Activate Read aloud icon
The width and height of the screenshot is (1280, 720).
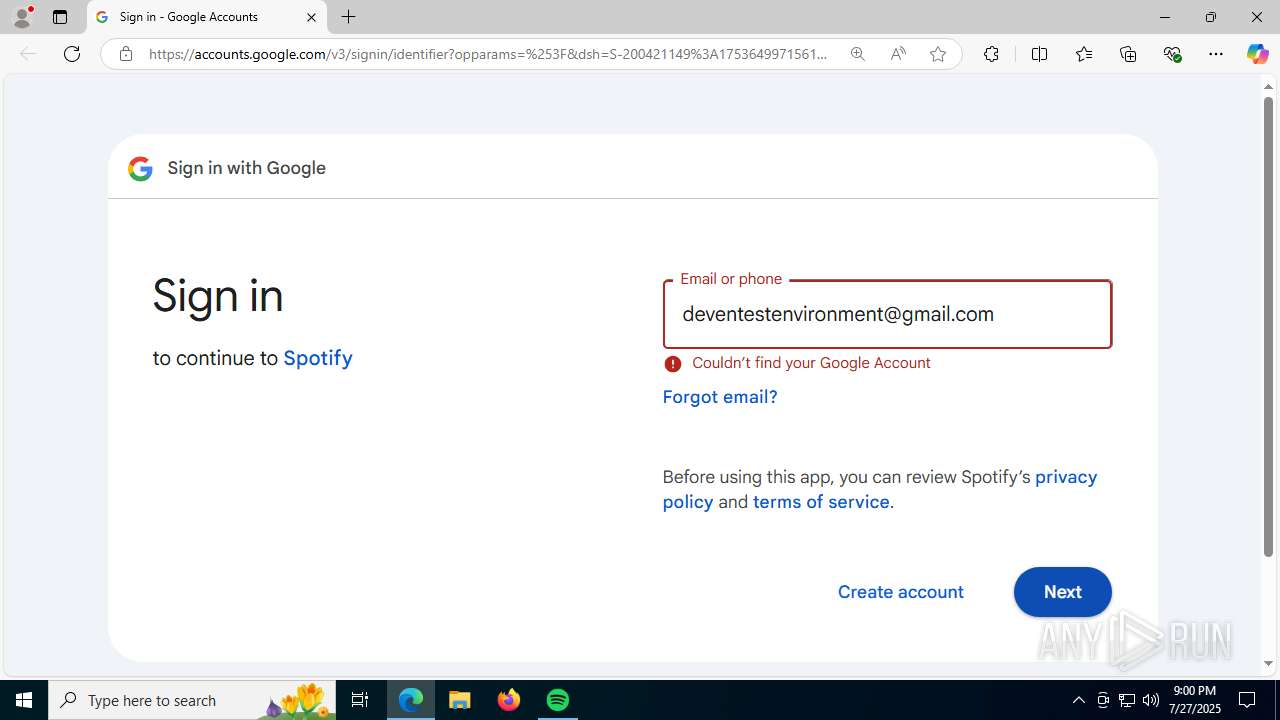(x=897, y=54)
